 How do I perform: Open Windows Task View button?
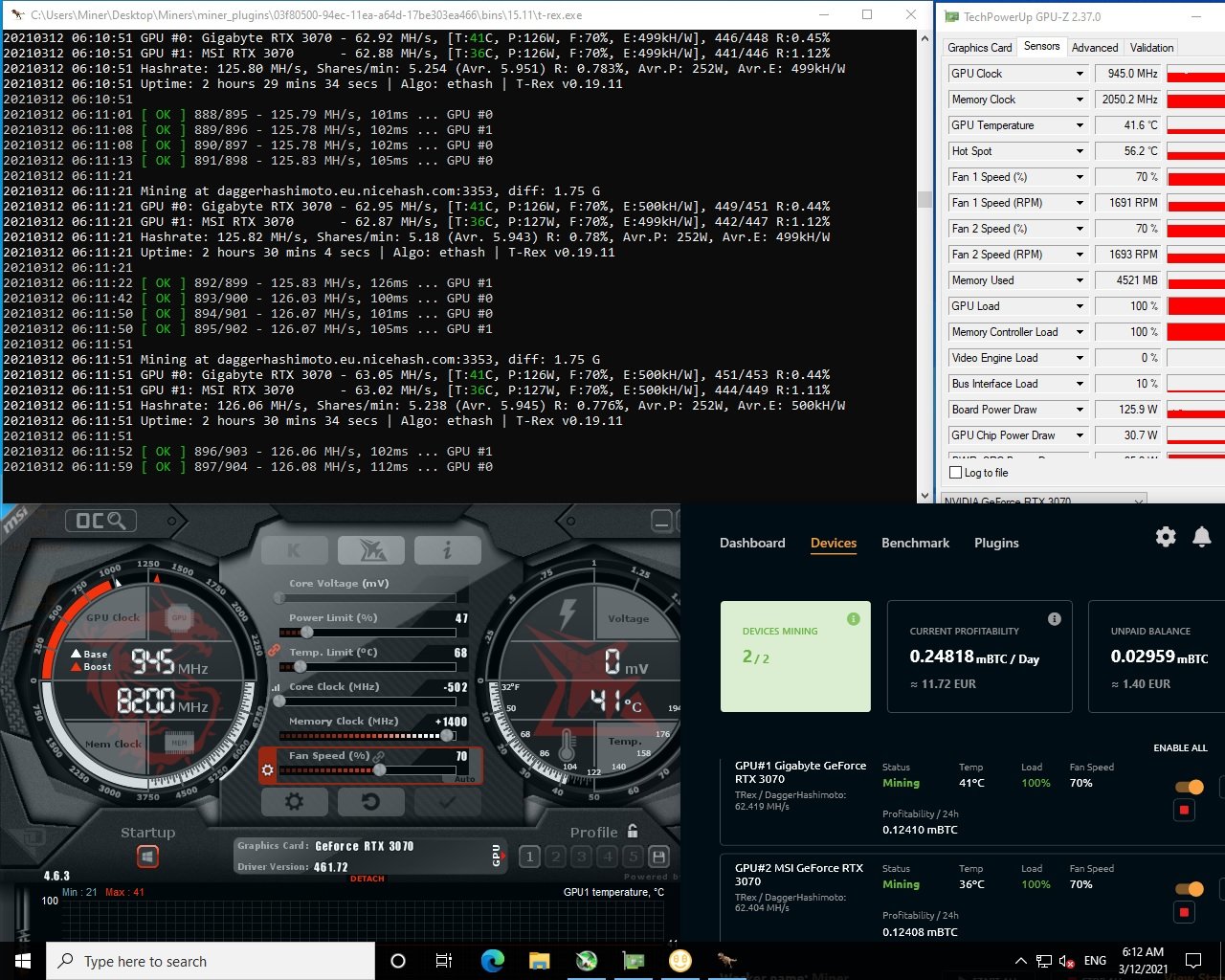click(444, 961)
